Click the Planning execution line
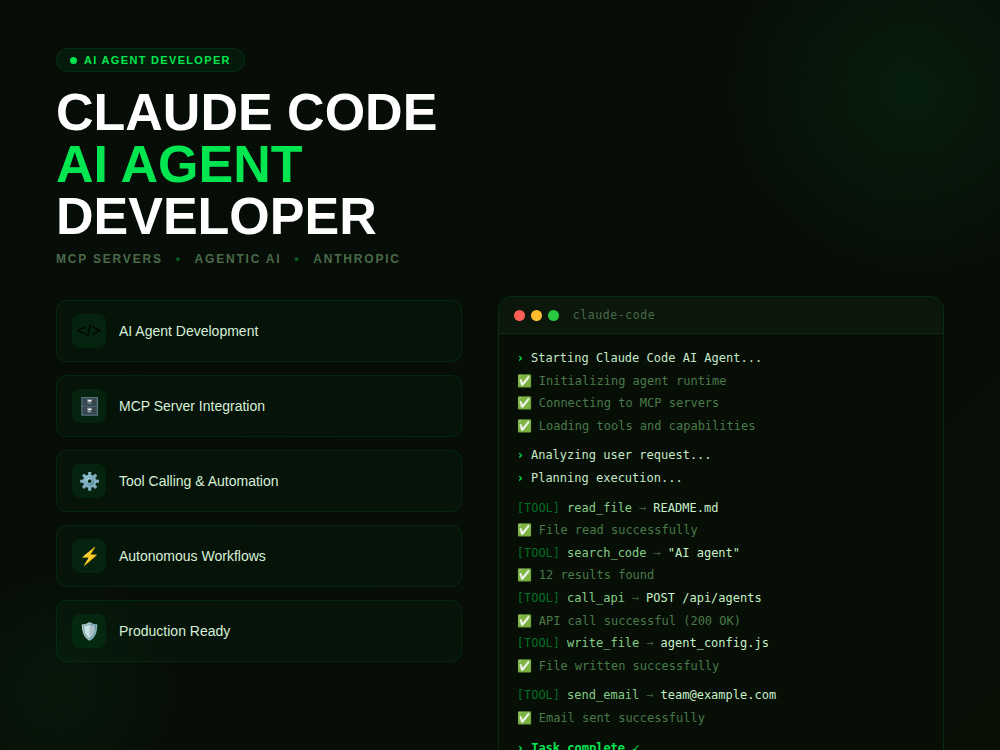The height and width of the screenshot is (750, 1000). coord(599,478)
